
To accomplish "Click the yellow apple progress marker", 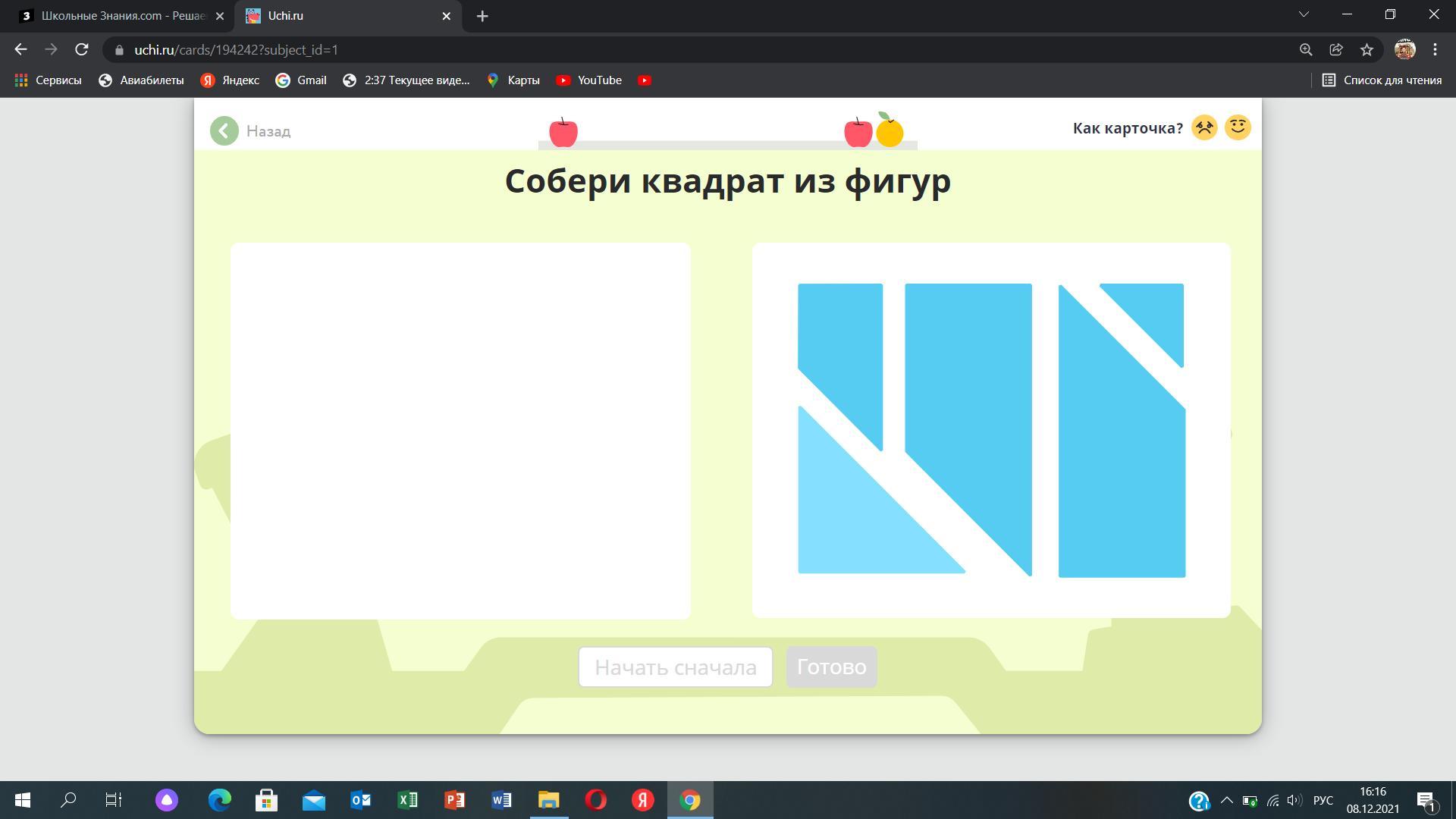I will 890,132.
